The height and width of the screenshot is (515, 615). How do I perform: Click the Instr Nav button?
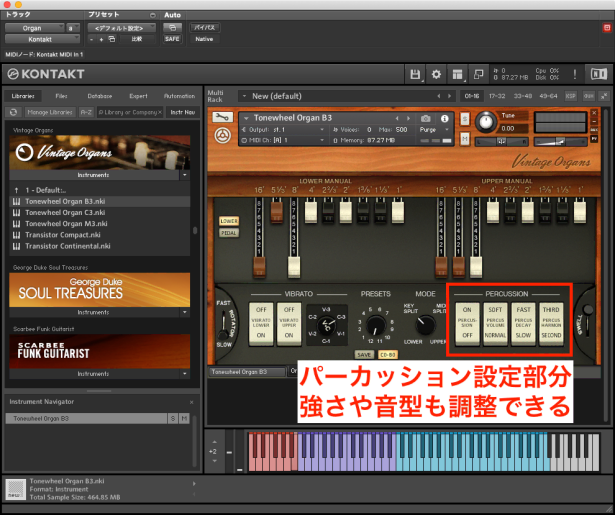coord(182,112)
